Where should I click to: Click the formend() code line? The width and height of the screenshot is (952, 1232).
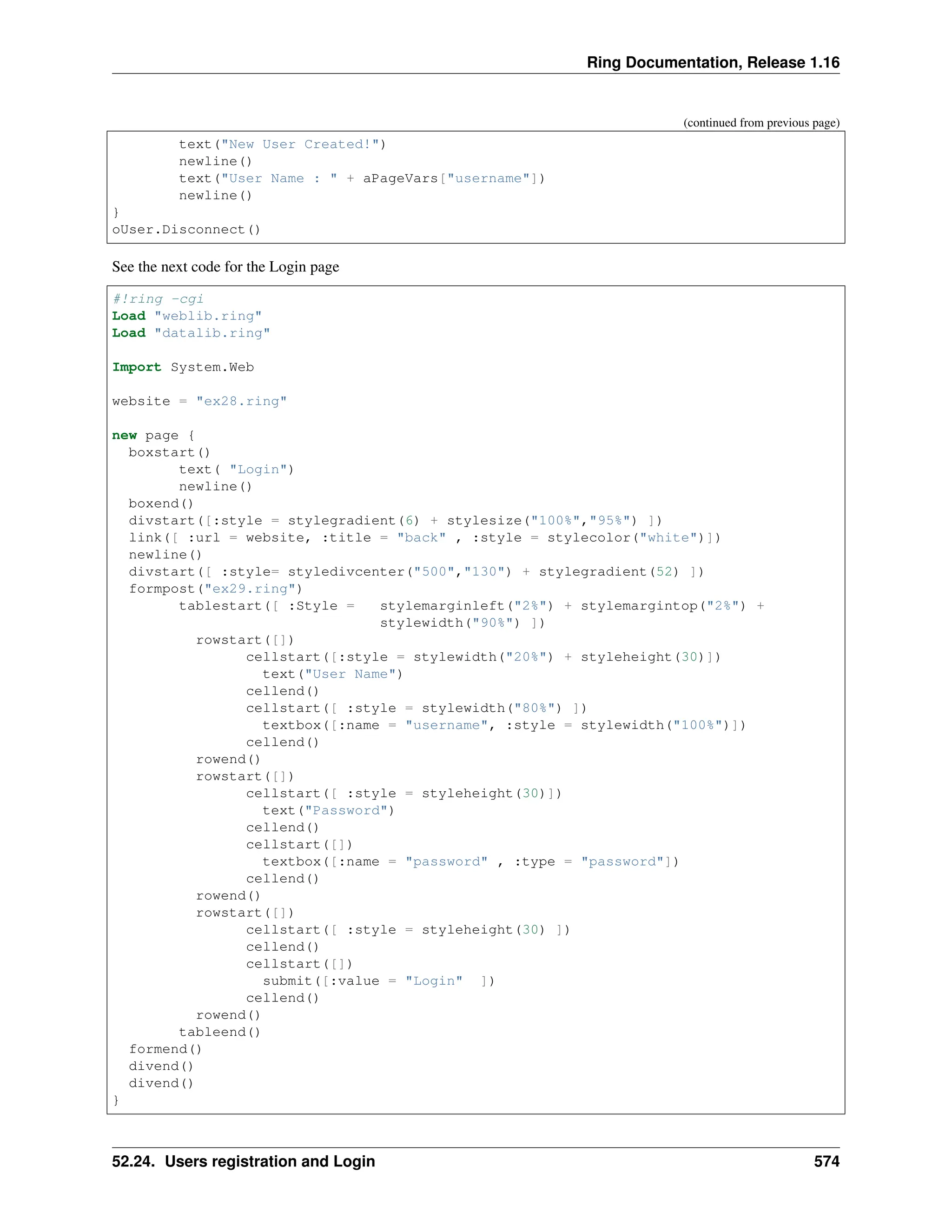tap(165, 1049)
